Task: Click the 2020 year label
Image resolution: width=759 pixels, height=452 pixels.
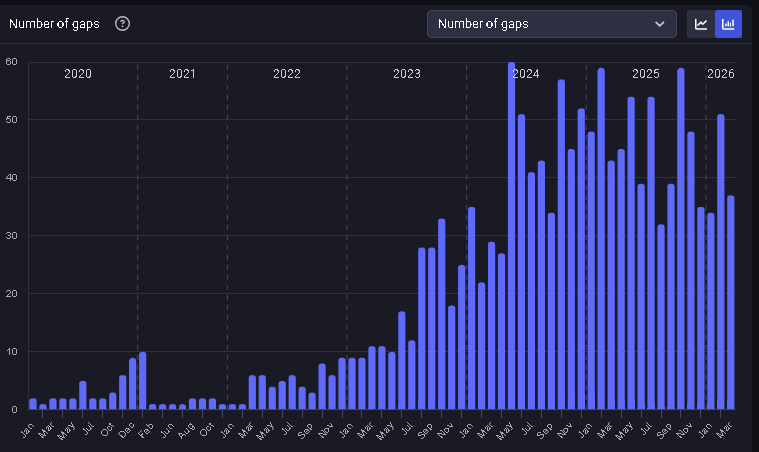Action: pyautogui.click(x=78, y=74)
